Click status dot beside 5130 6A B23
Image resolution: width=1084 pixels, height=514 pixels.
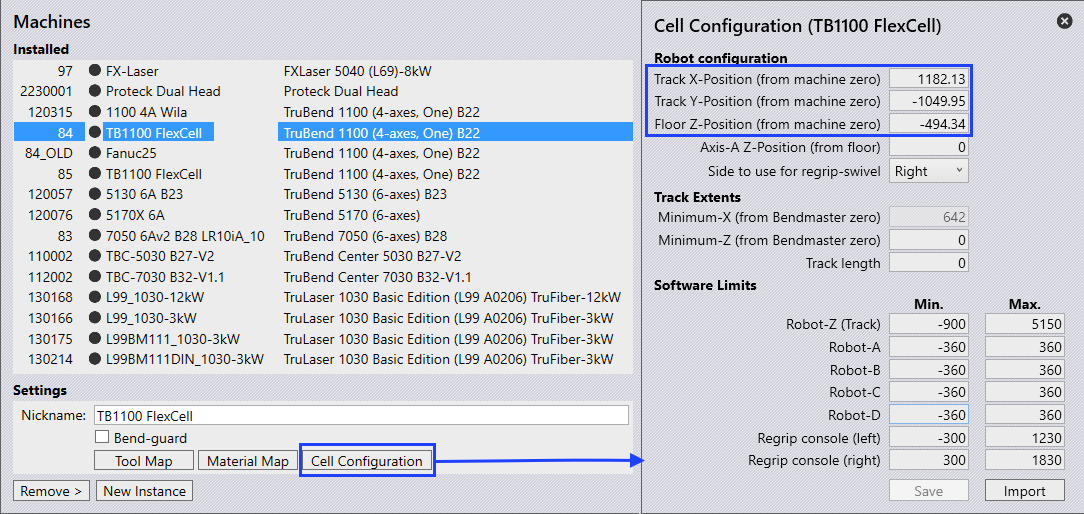(x=95, y=194)
